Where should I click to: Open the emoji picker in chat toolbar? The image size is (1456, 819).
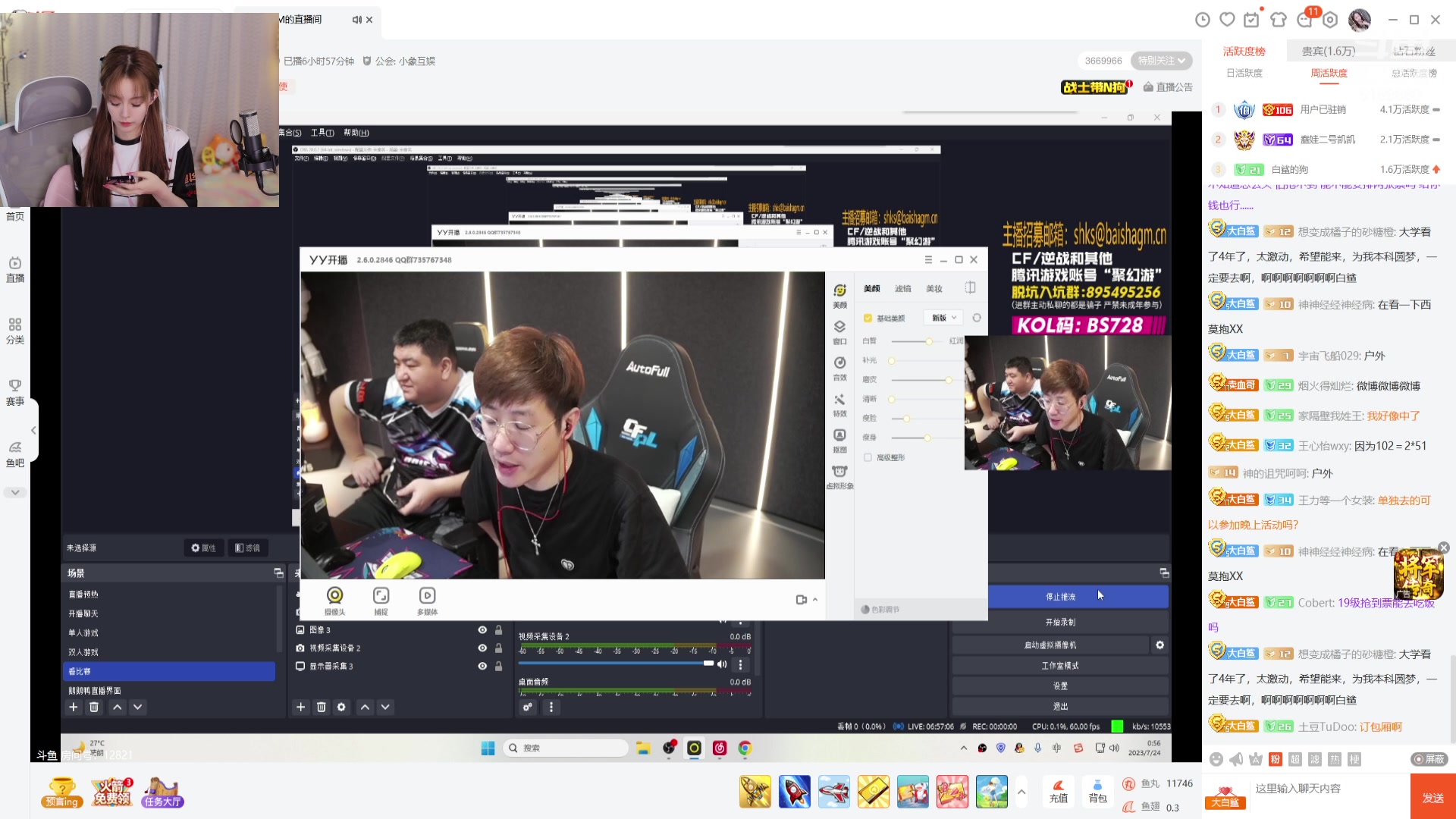coord(1216,759)
